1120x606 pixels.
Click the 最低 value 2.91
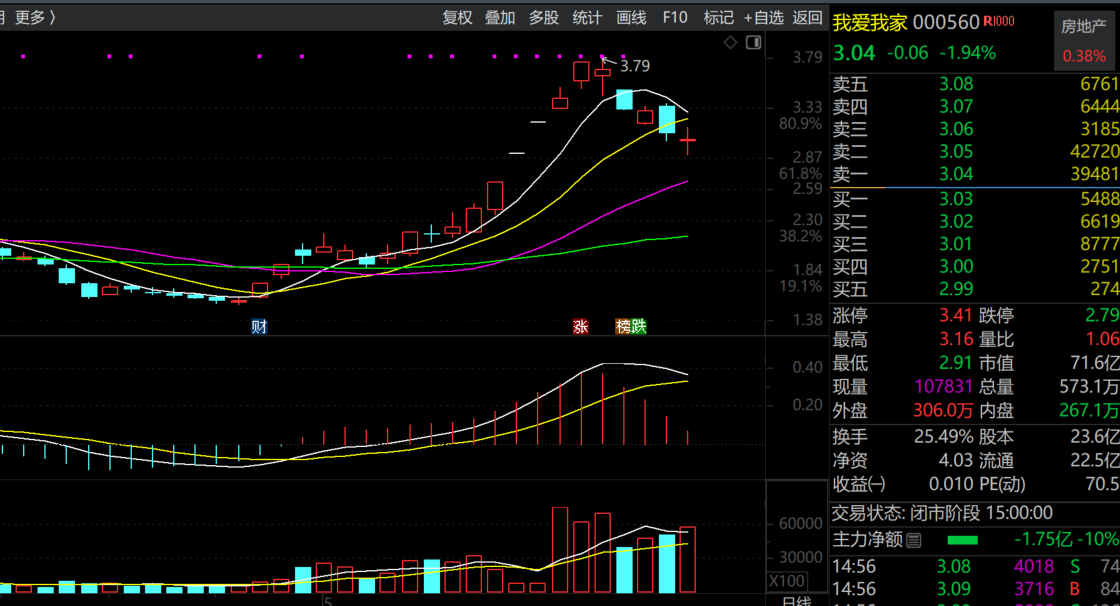[x=956, y=362]
